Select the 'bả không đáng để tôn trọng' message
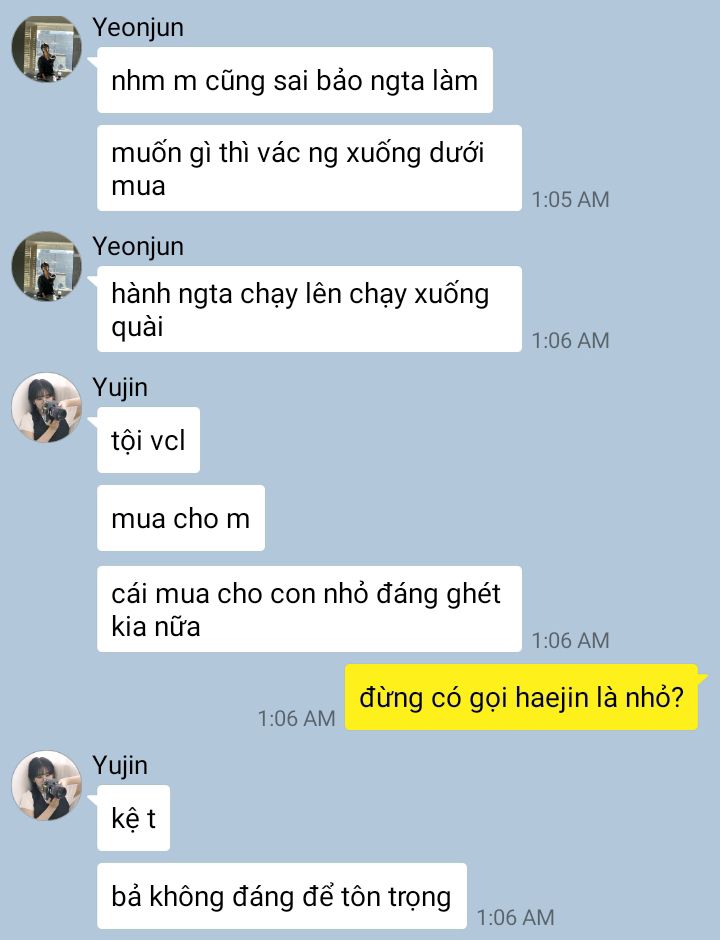Image resolution: width=720 pixels, height=940 pixels. coord(282,896)
